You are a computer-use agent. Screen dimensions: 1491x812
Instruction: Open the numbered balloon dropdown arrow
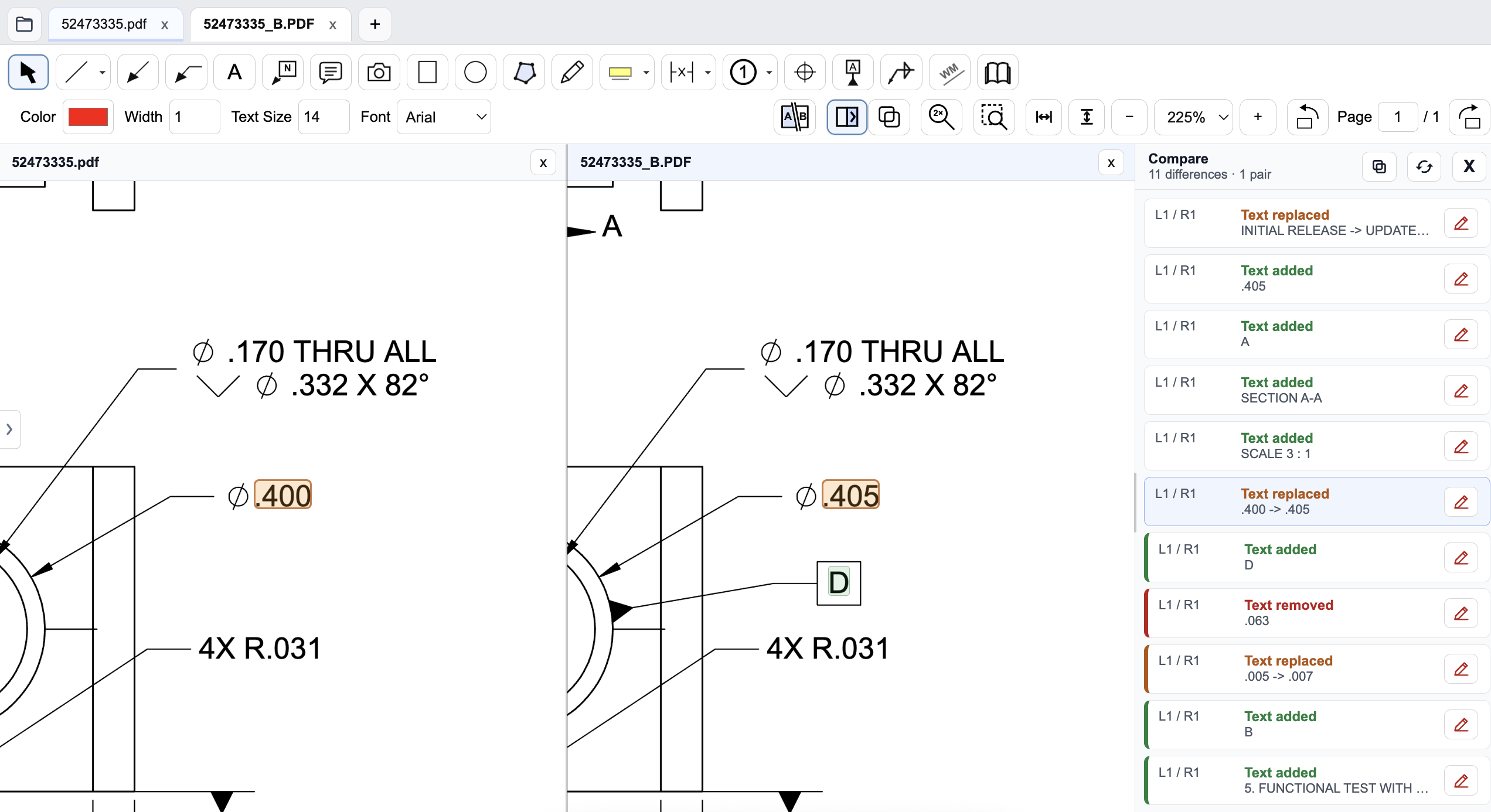tap(770, 73)
